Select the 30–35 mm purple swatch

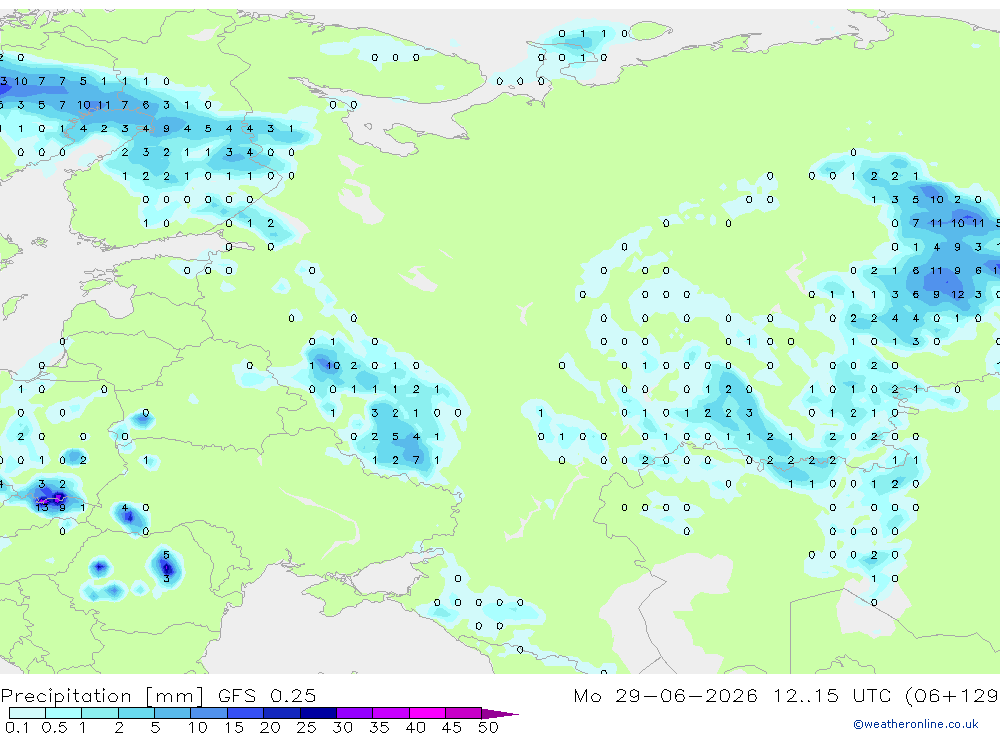[354, 713]
